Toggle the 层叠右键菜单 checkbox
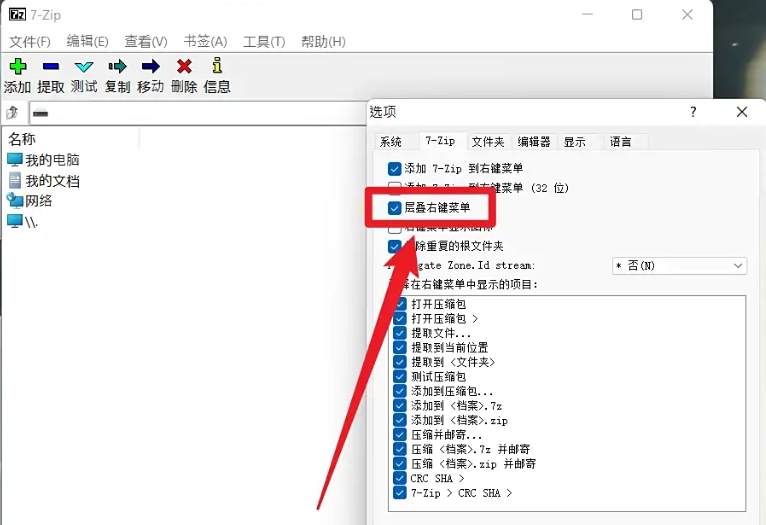The image size is (766, 525). [394, 208]
